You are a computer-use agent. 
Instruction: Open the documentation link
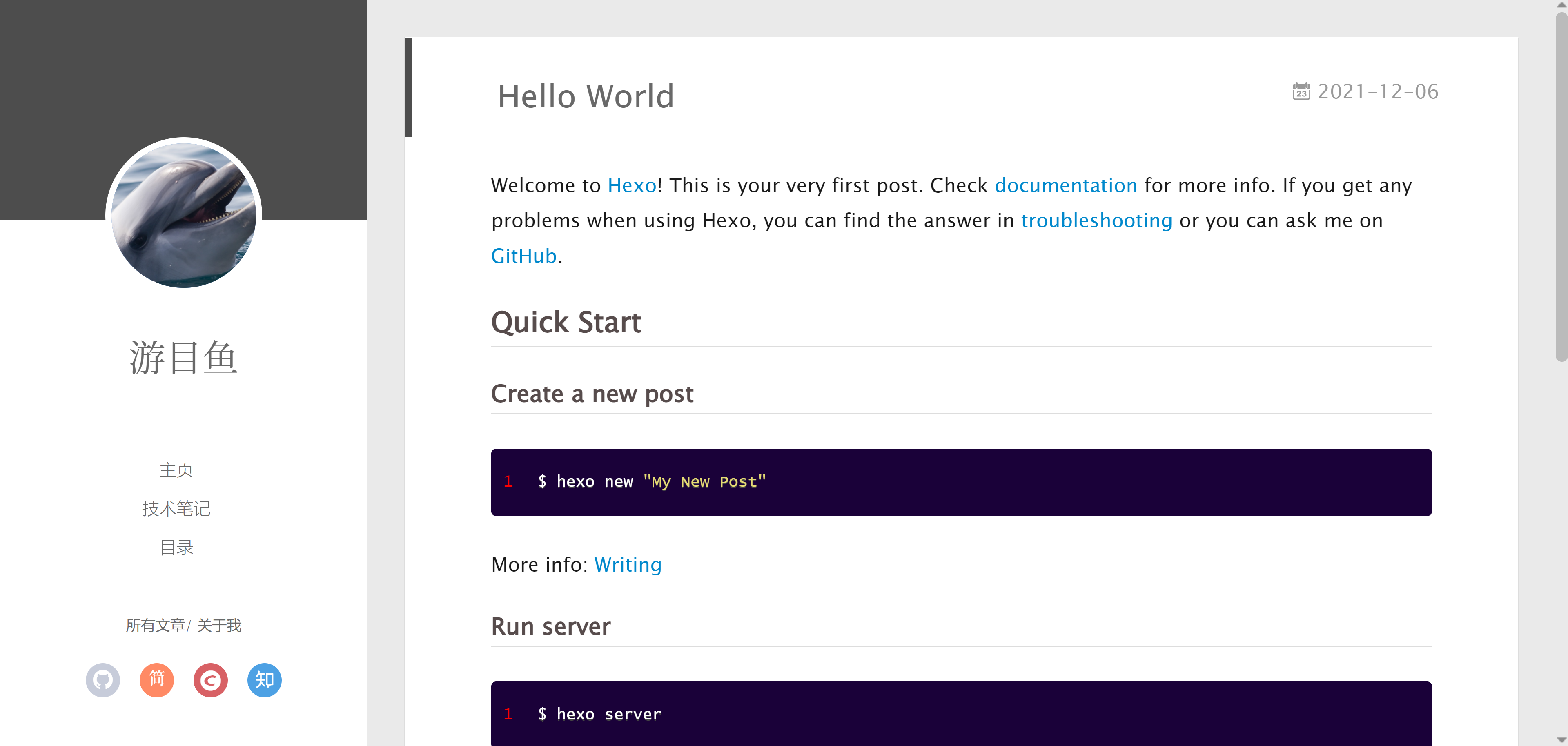click(x=1066, y=186)
